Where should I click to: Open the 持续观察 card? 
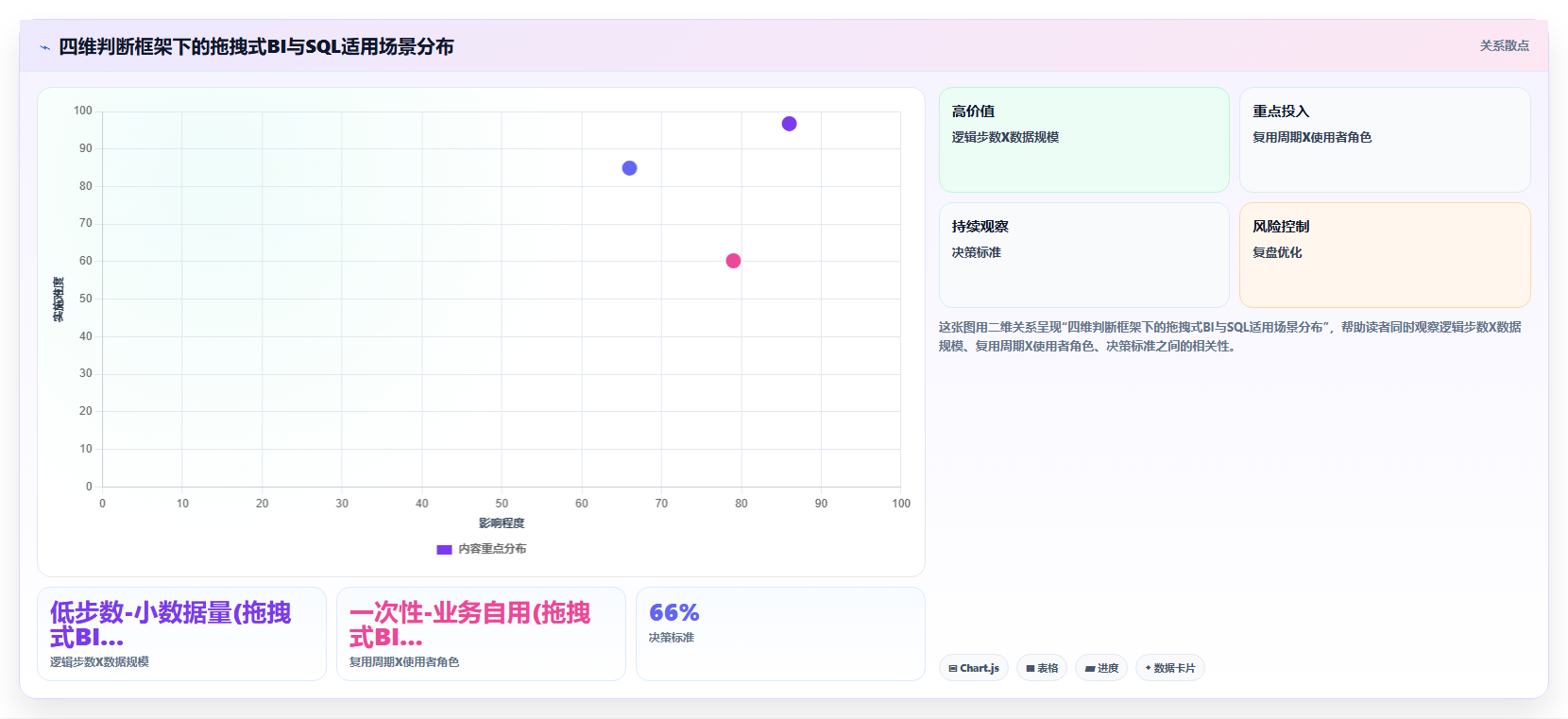click(x=1083, y=255)
